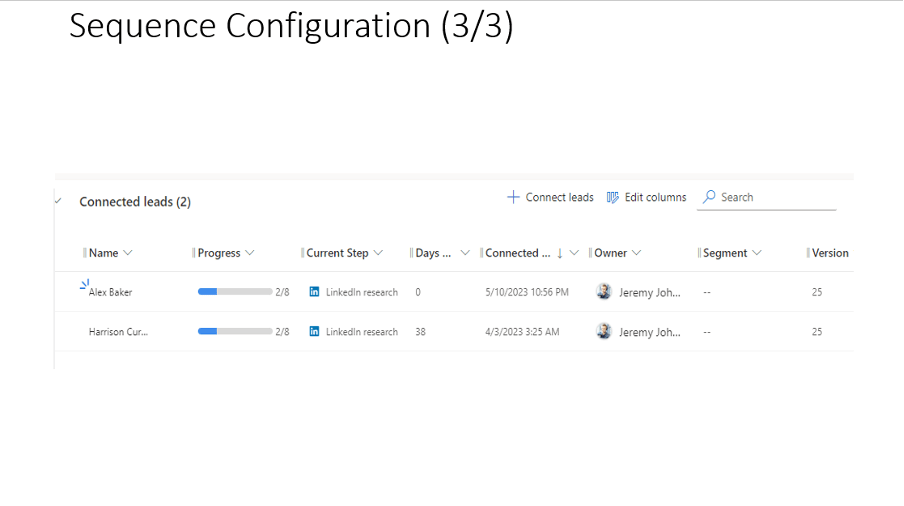The height and width of the screenshot is (506, 904).
Task: Click the magnifier icon in Search
Action: point(709,197)
